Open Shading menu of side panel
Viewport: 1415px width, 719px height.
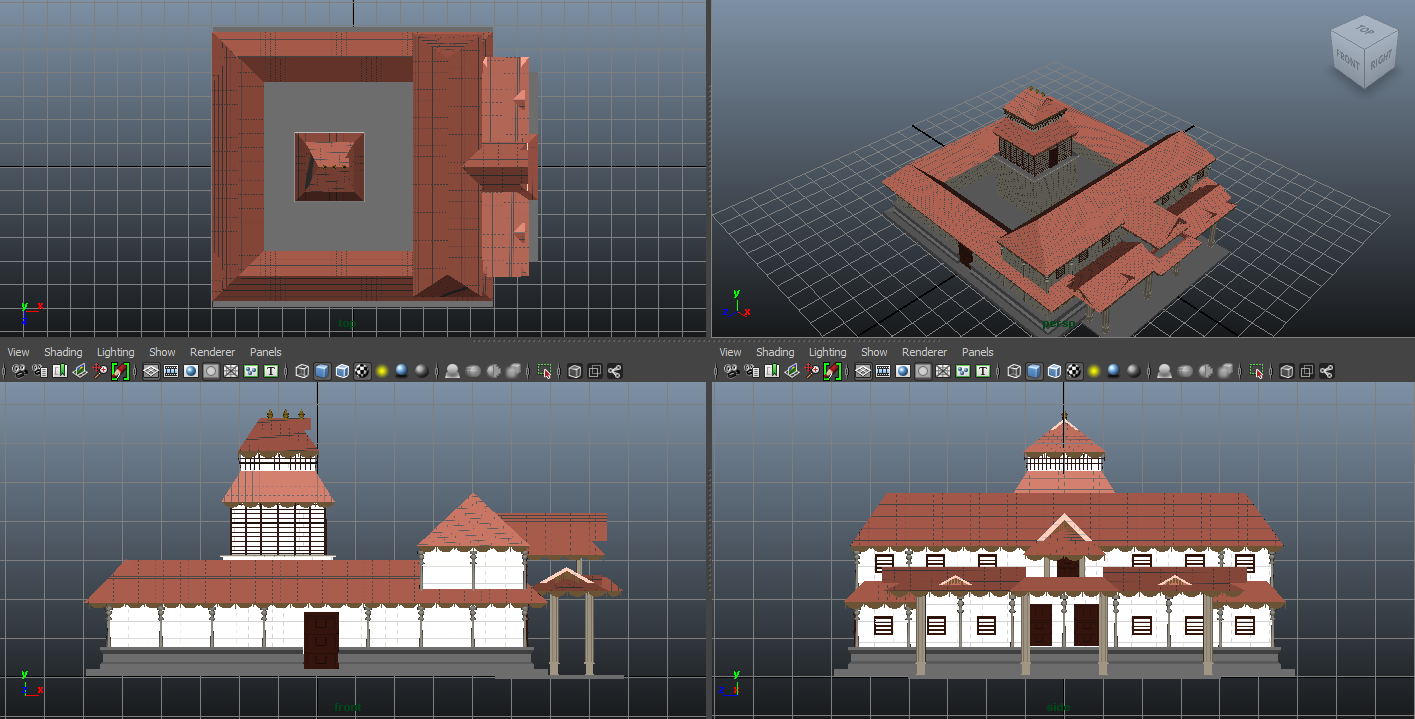[x=775, y=352]
